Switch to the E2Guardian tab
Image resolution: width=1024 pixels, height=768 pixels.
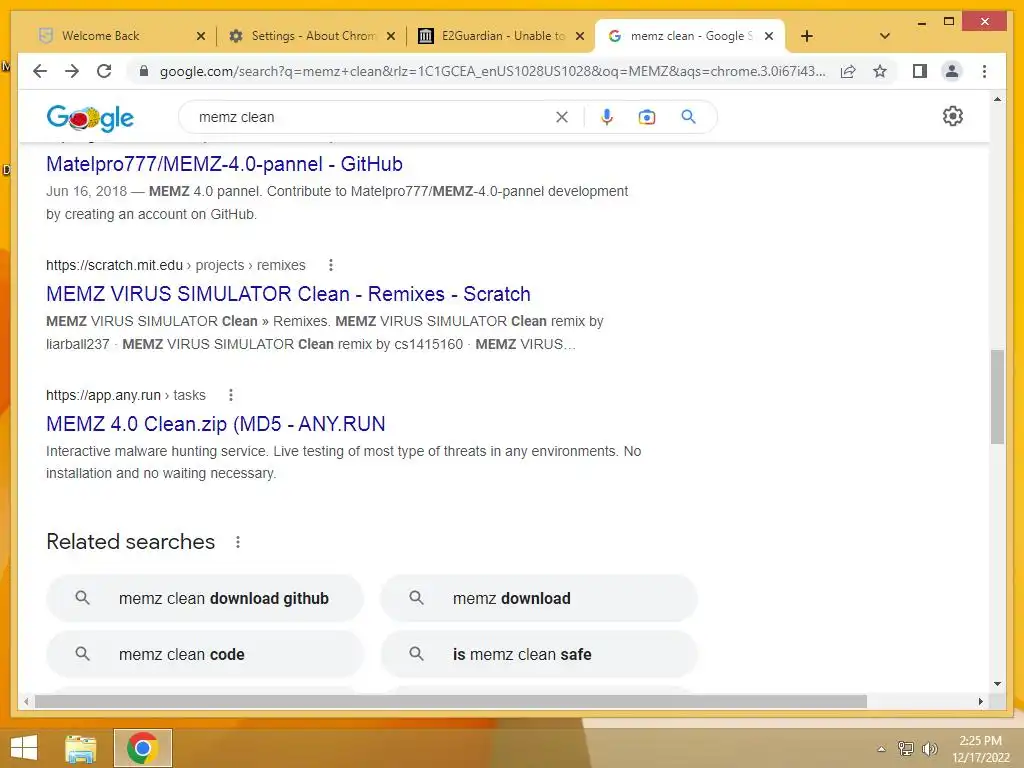click(500, 36)
